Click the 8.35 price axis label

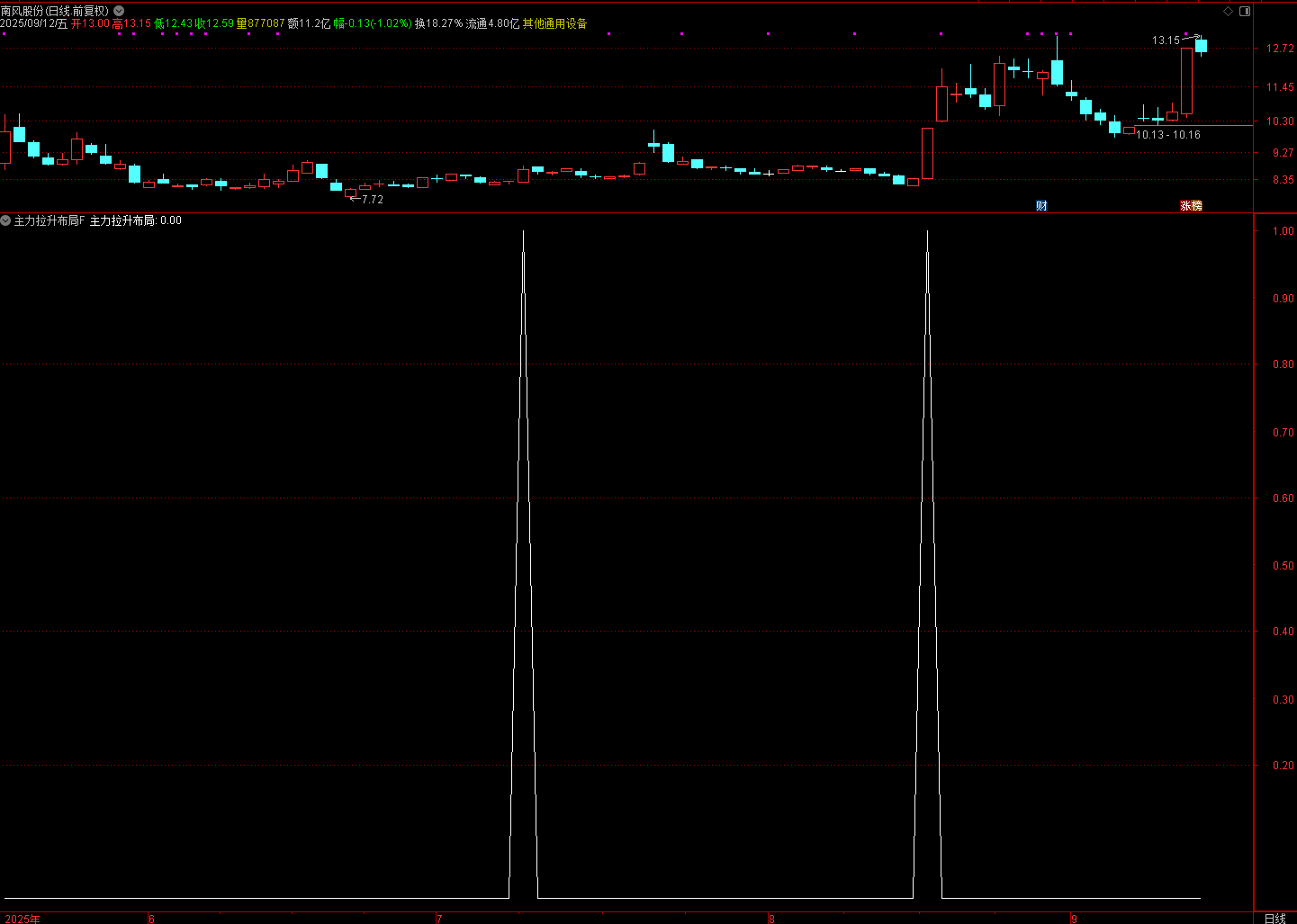1283,180
